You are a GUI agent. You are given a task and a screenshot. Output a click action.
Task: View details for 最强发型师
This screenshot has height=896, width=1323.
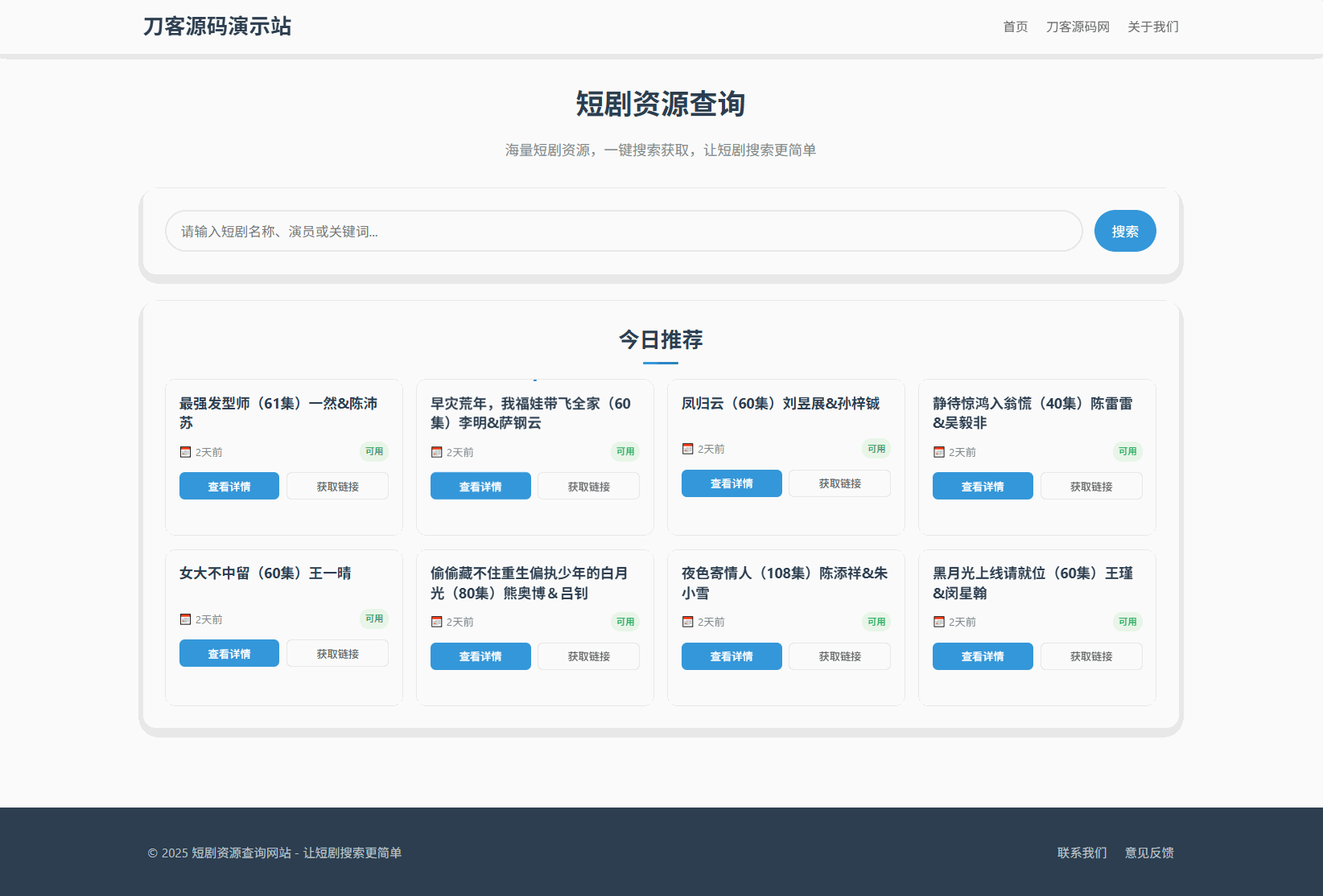(229, 487)
